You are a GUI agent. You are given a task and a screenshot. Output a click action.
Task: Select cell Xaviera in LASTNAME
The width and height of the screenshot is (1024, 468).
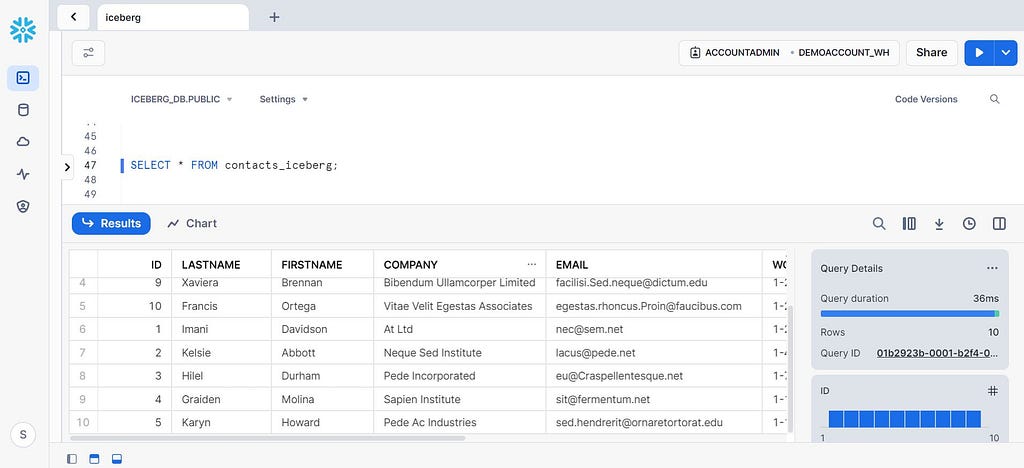click(221, 283)
